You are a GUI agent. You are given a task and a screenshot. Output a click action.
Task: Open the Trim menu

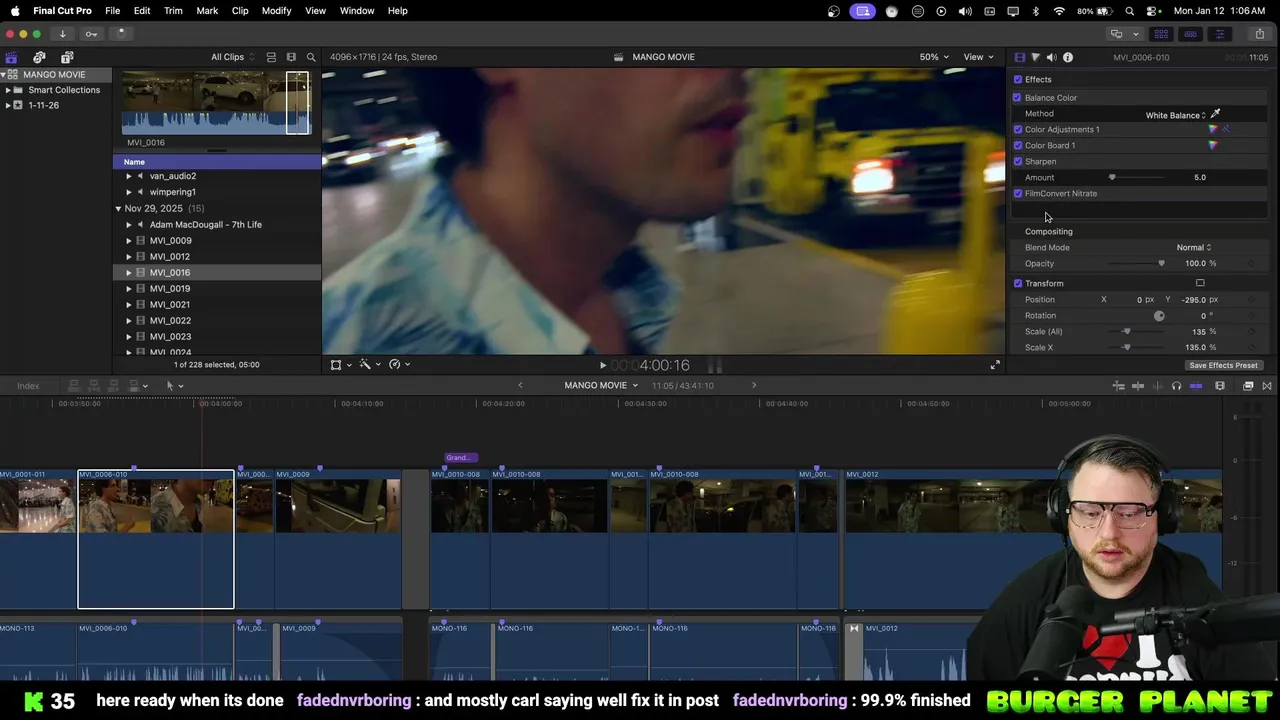pos(173,11)
